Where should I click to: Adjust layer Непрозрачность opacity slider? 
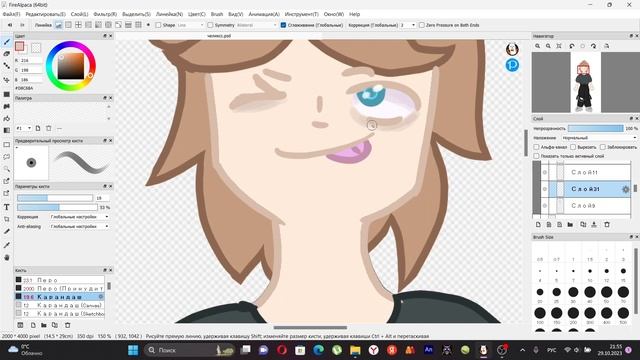click(596, 128)
